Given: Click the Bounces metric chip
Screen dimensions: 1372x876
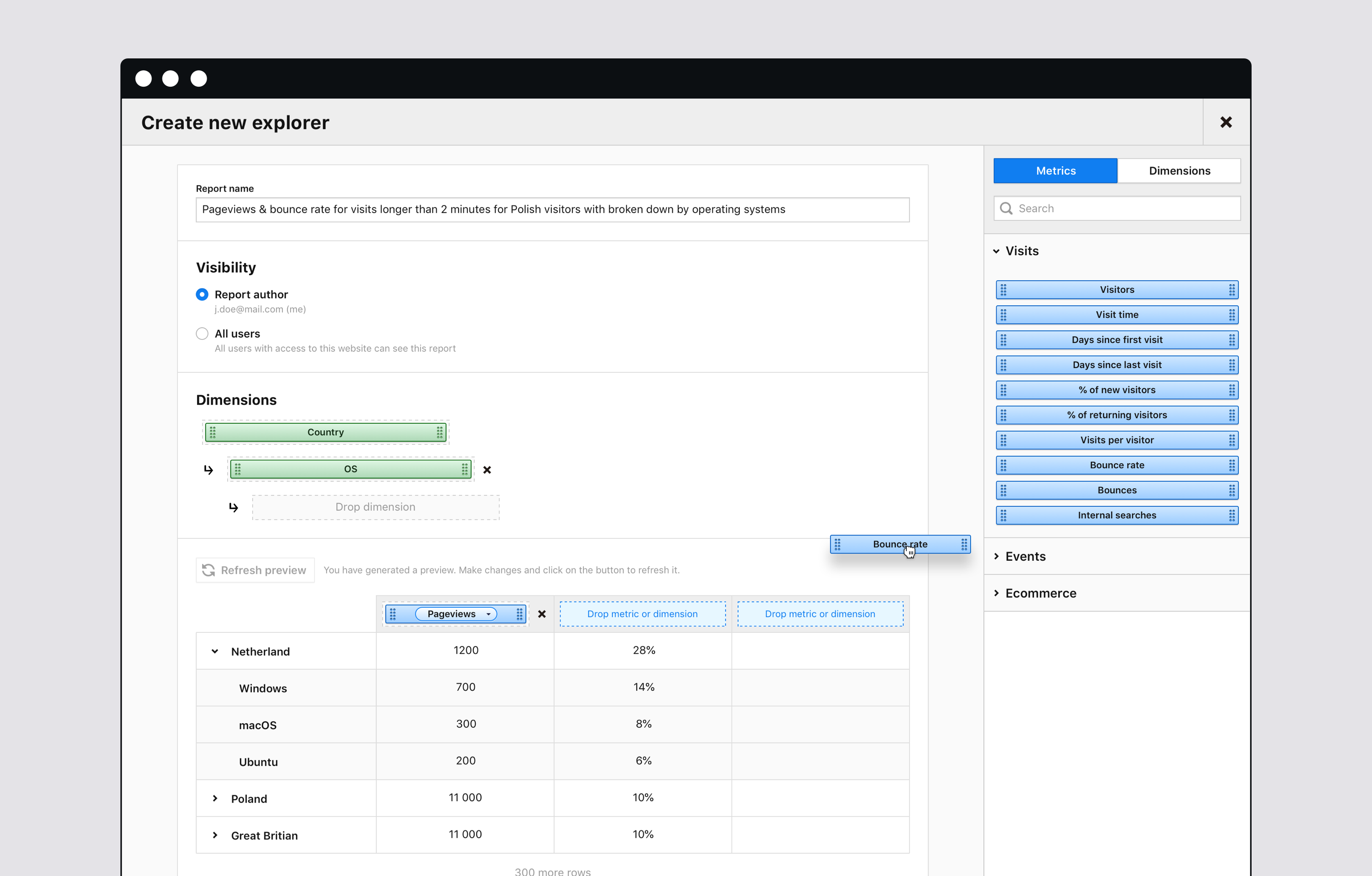Looking at the screenshot, I should pos(1117,490).
